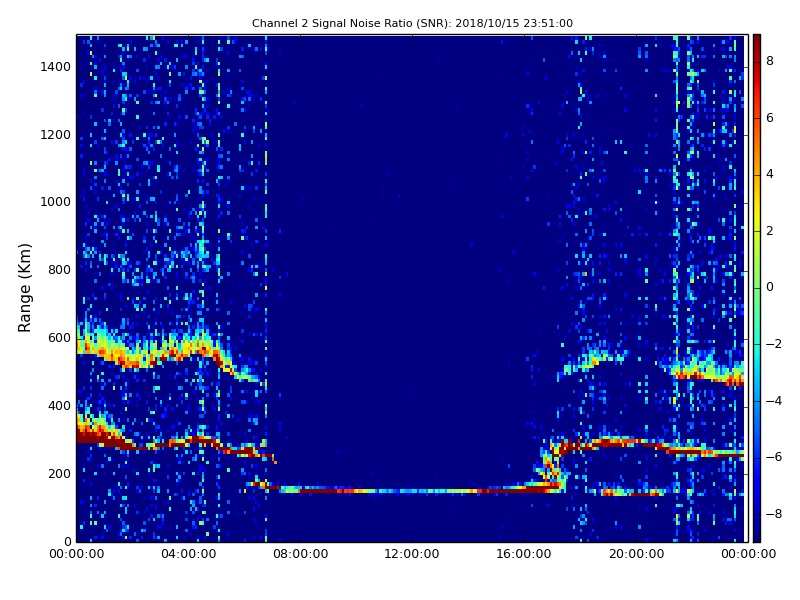Click the colorbar label 8
The height and width of the screenshot is (600, 800).
770,61
